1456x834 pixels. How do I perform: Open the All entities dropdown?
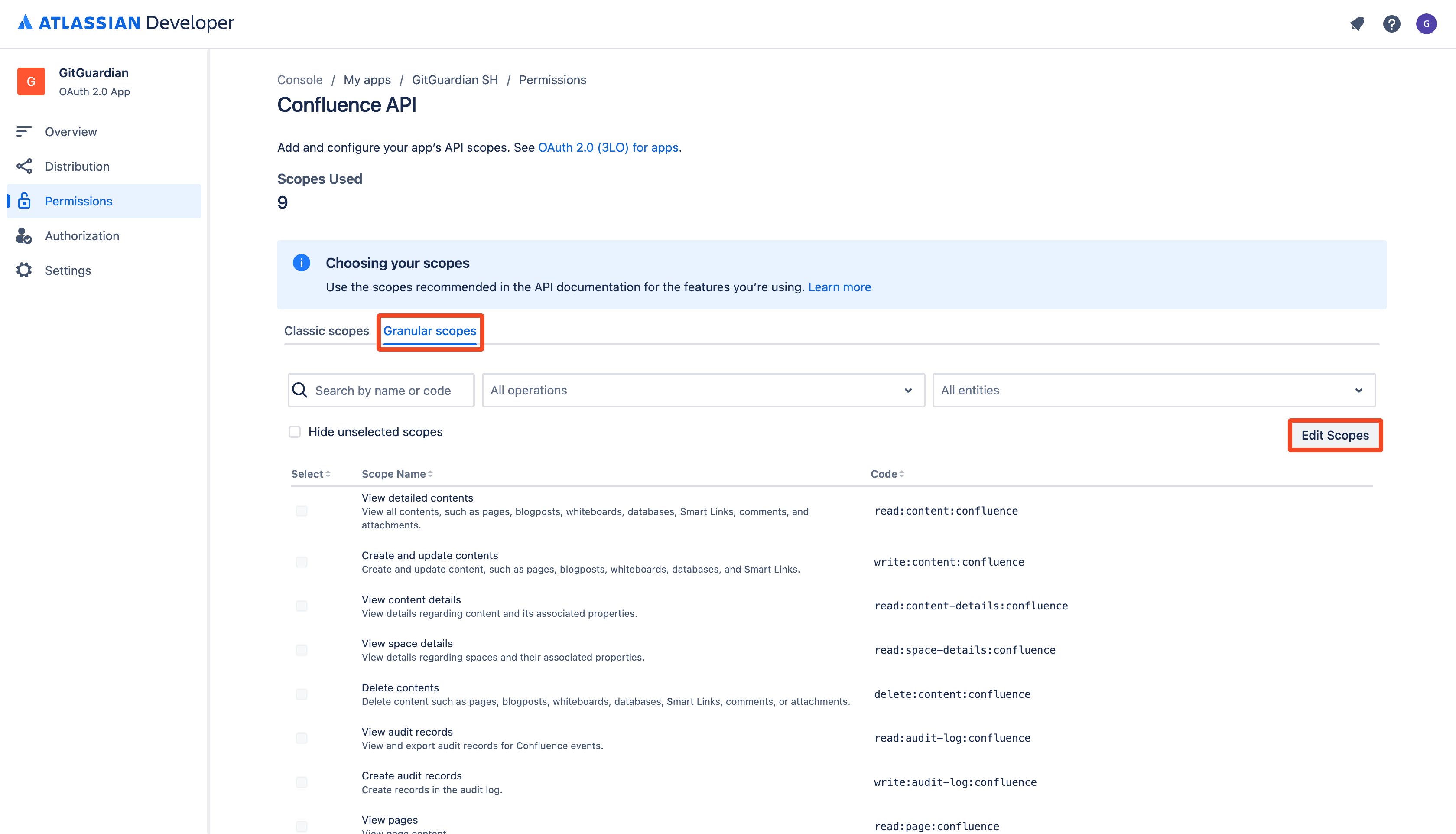click(x=1154, y=390)
